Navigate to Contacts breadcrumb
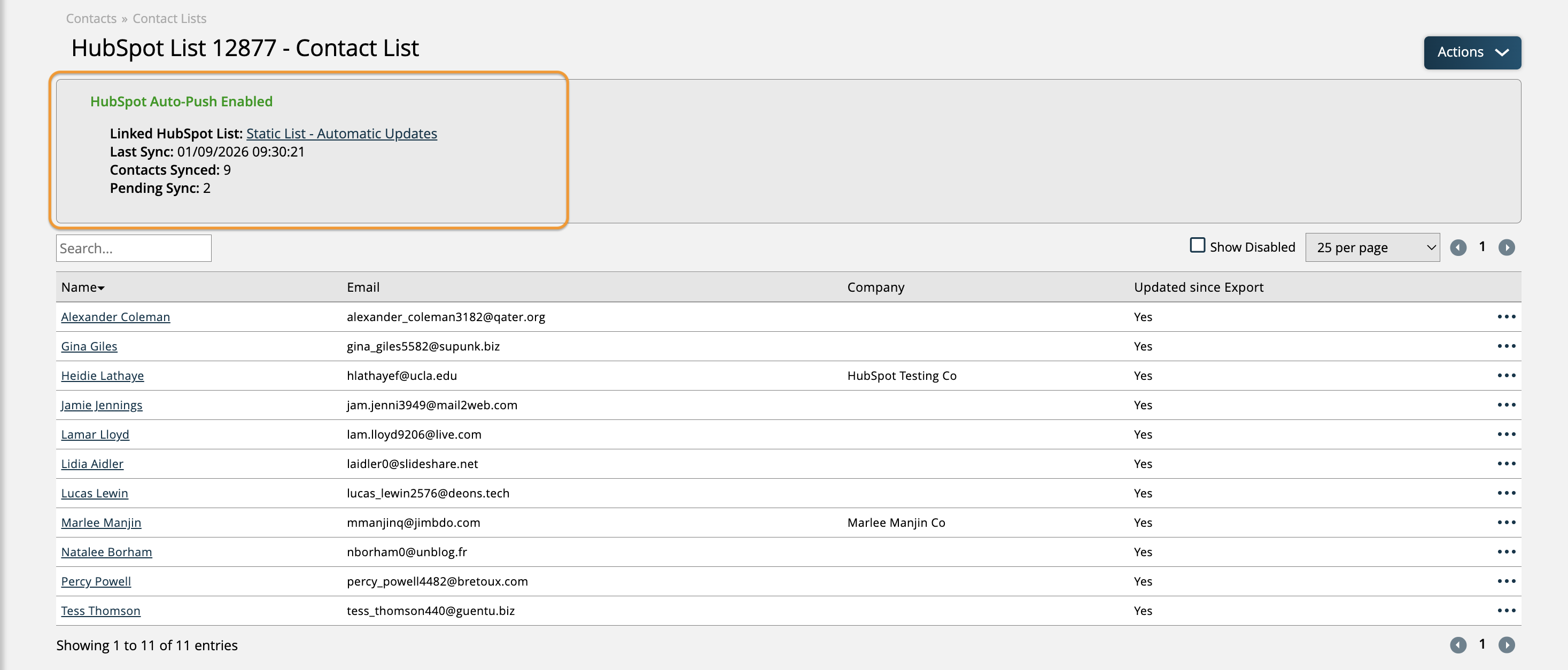 91,18
